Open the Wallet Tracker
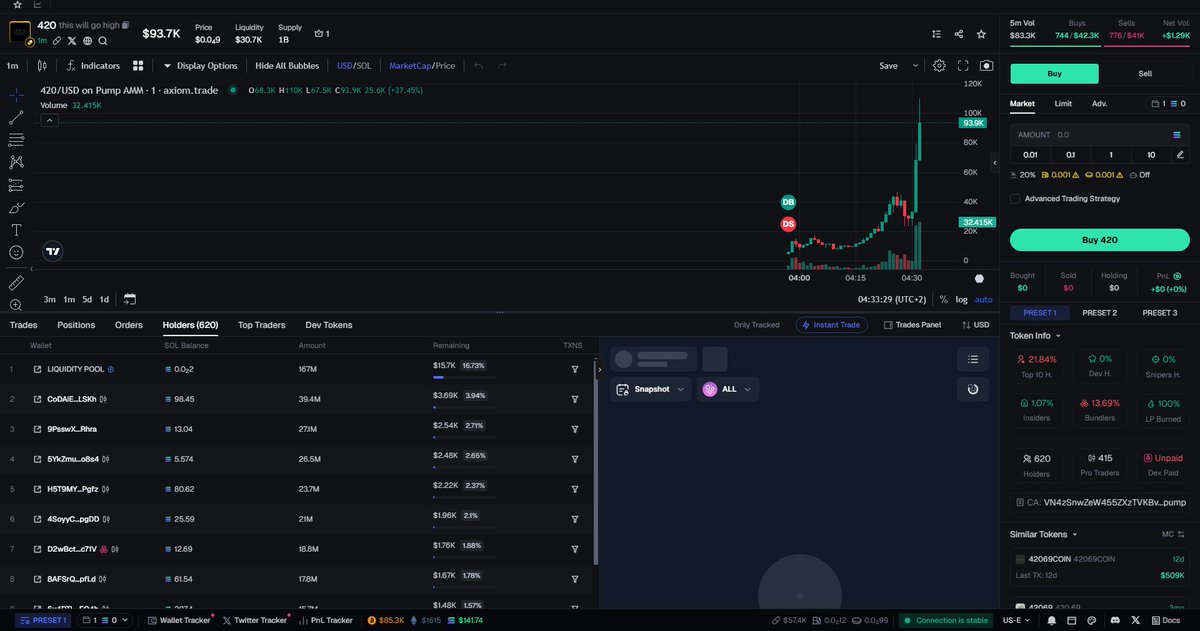The height and width of the screenshot is (631, 1200). coord(179,621)
